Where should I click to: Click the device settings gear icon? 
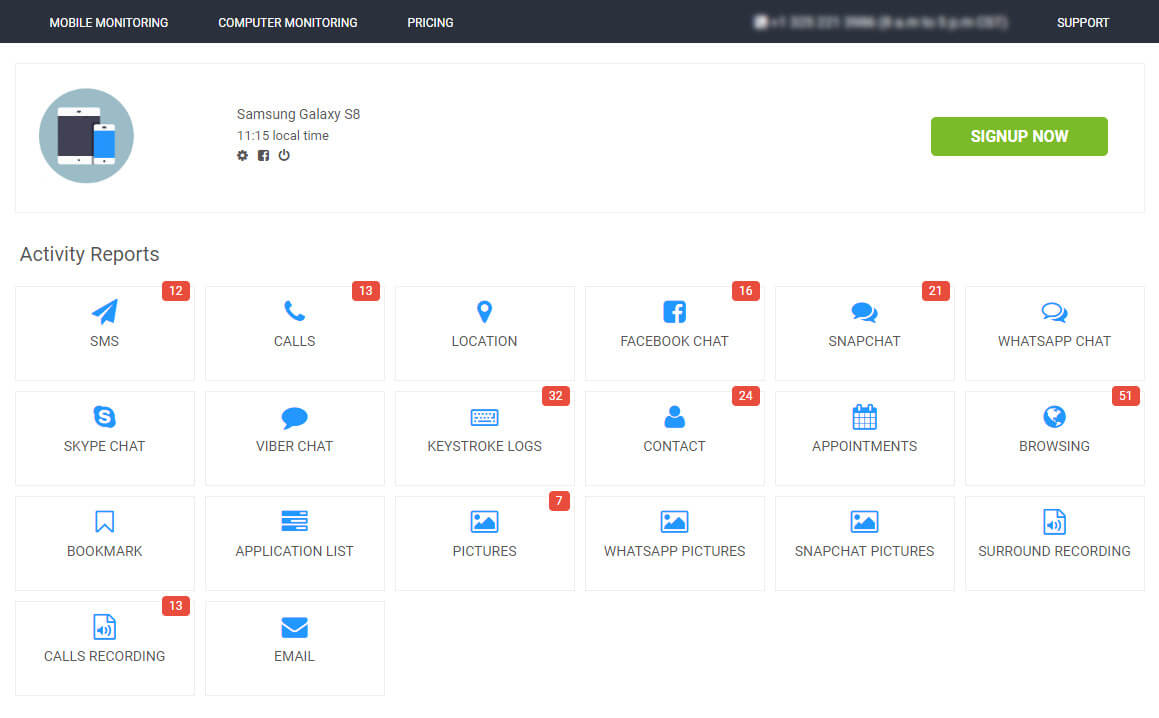242,156
